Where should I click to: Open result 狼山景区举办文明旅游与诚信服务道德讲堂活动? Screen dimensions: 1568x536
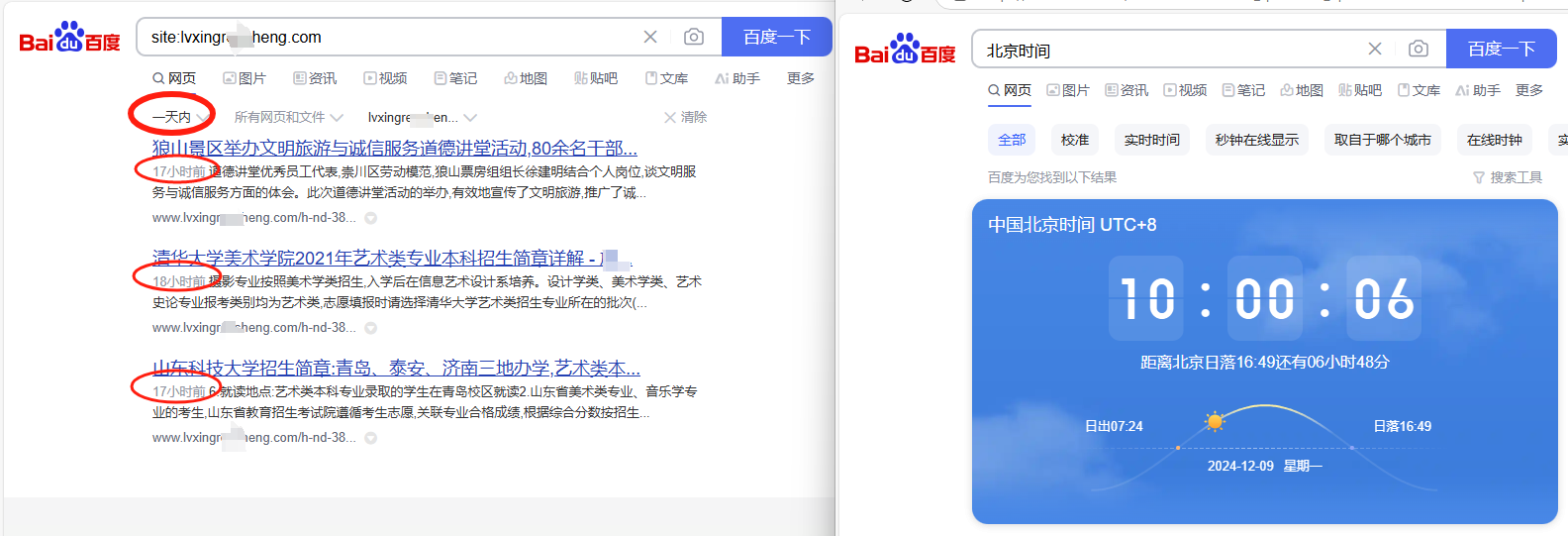(x=395, y=148)
